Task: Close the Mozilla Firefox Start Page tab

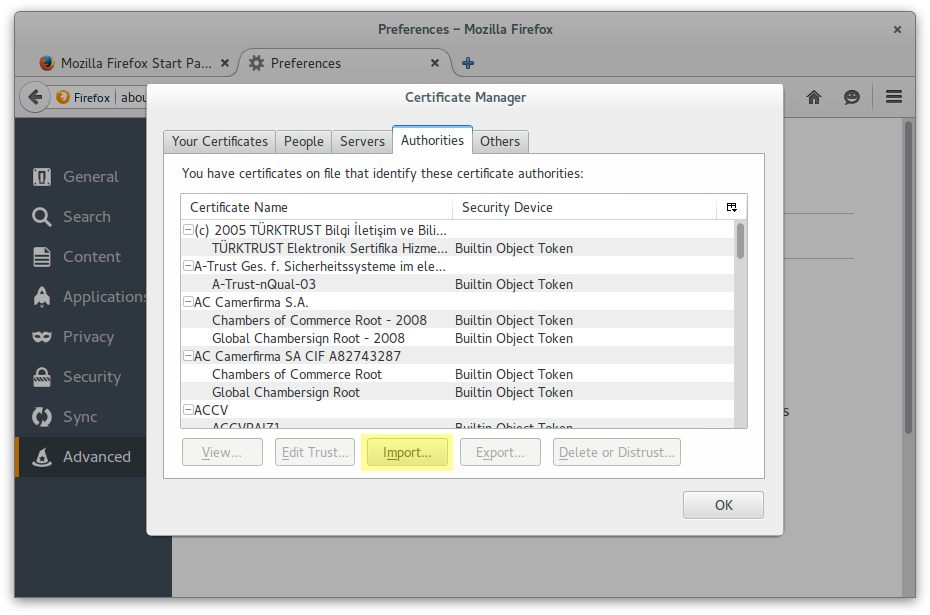Action: click(x=225, y=63)
